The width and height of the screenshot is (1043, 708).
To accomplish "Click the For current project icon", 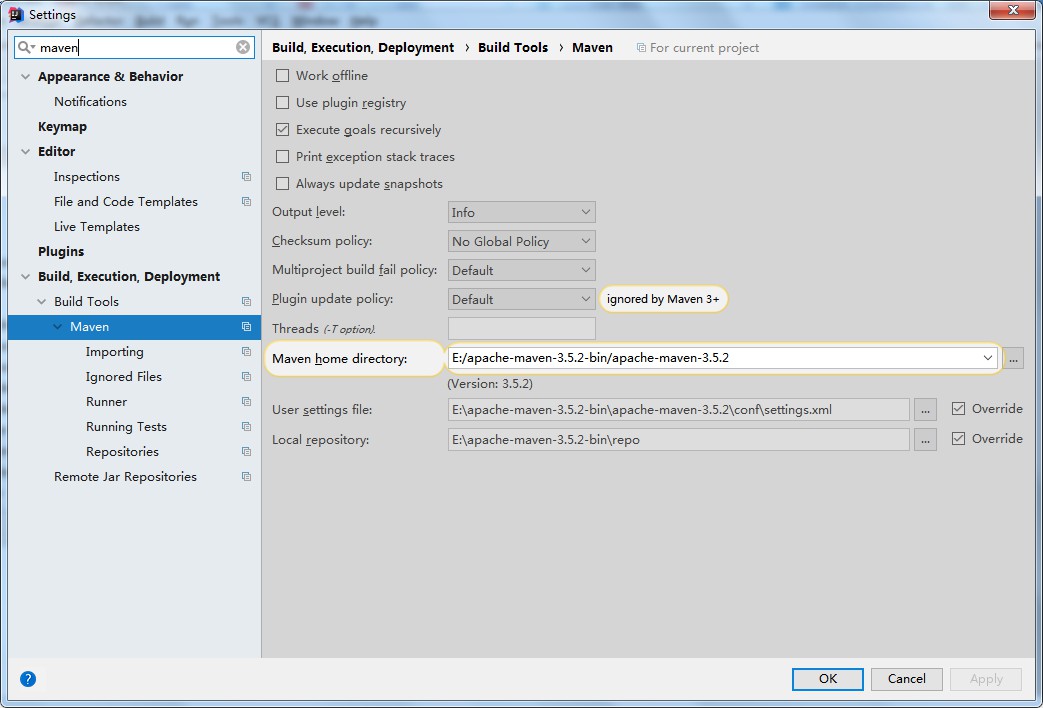I will pos(641,48).
